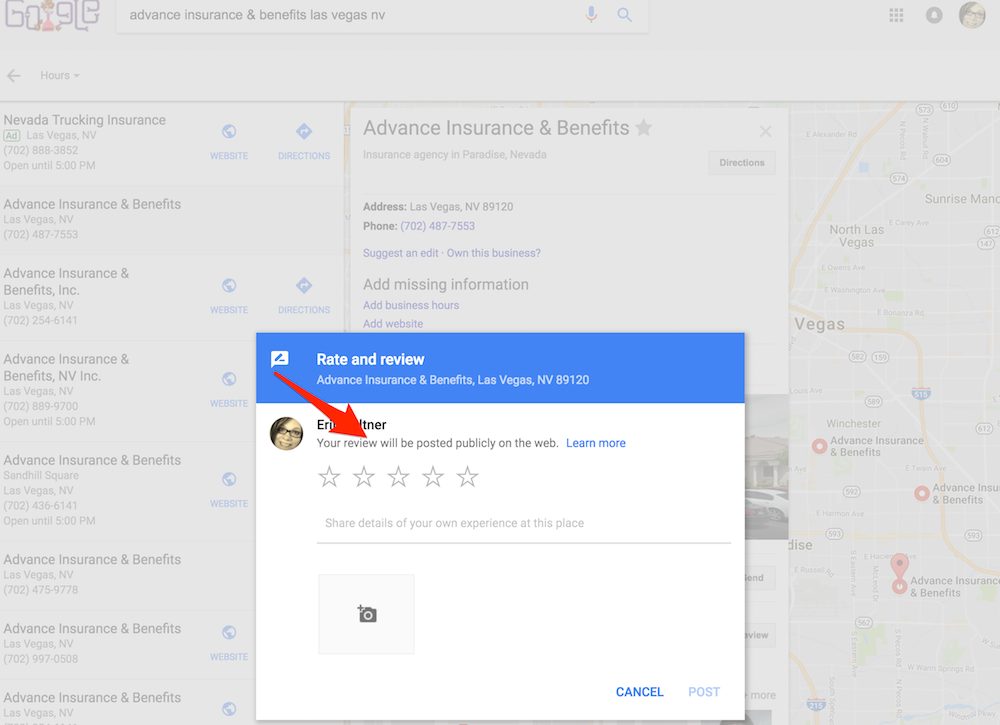The width and height of the screenshot is (1000, 725).
Task: Click the Winchester map pin for Advance Insurance
Action: click(x=819, y=446)
